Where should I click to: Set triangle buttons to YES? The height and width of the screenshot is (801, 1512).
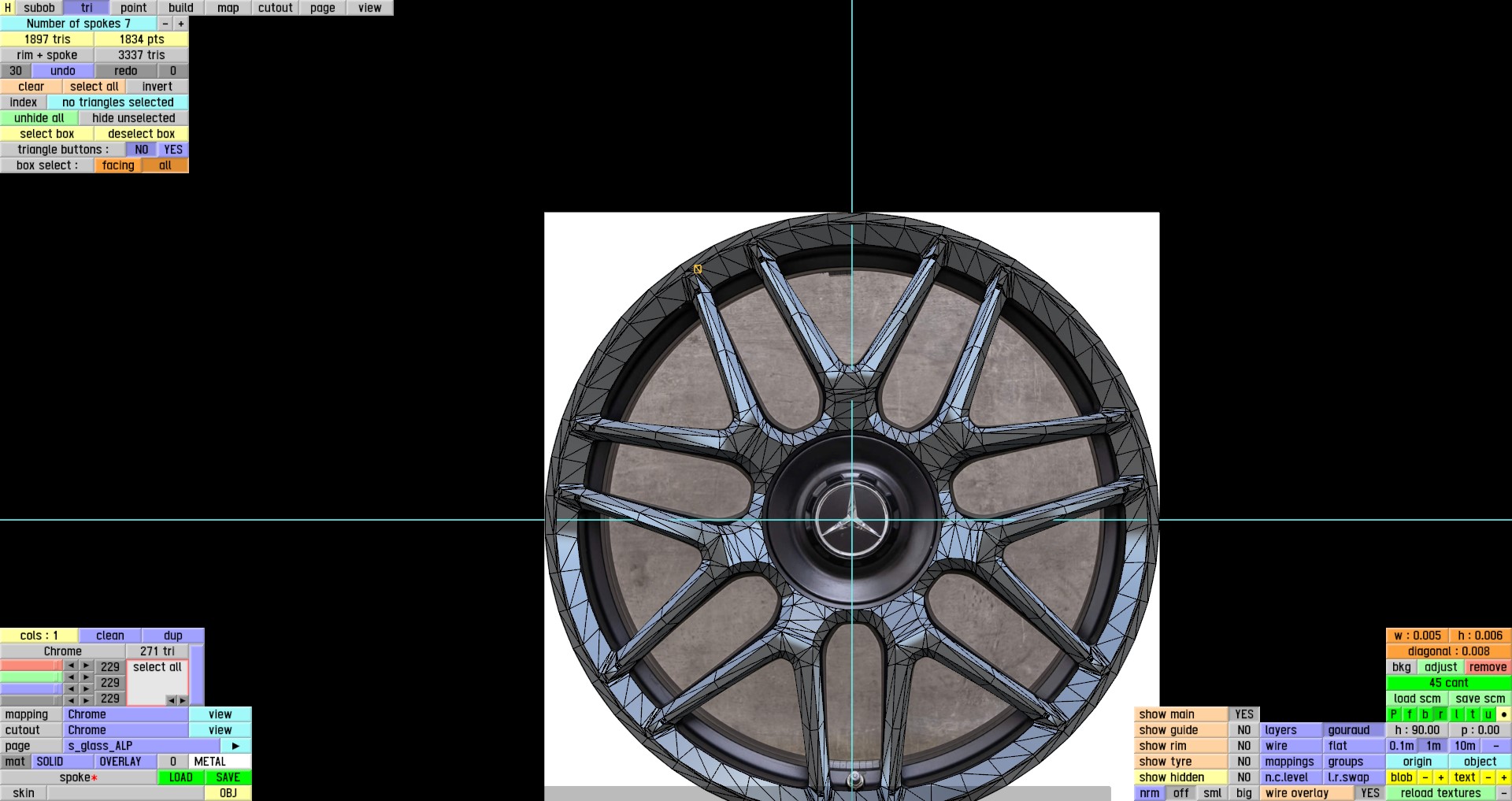tap(173, 150)
